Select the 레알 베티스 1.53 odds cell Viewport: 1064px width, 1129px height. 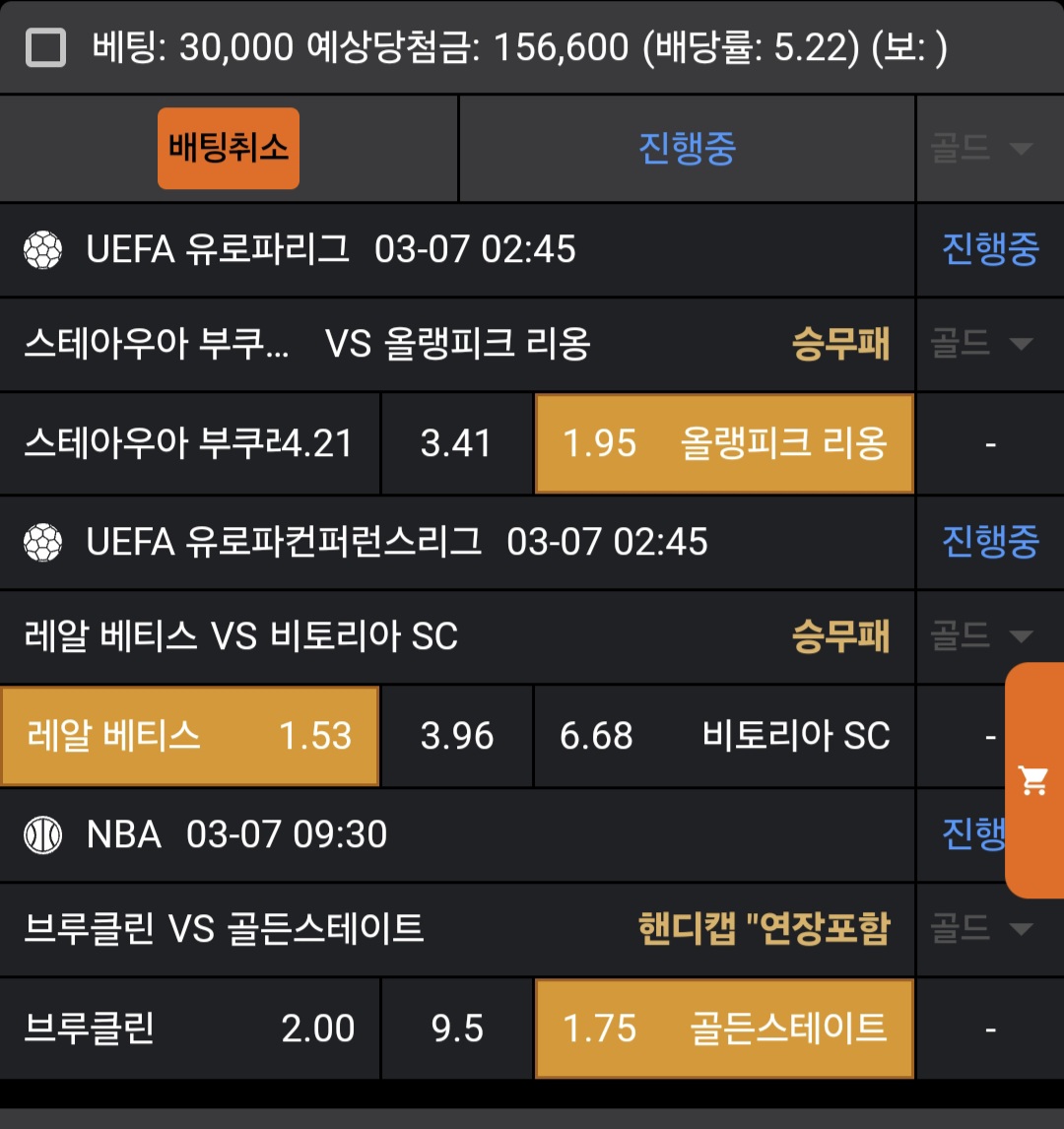tap(189, 736)
